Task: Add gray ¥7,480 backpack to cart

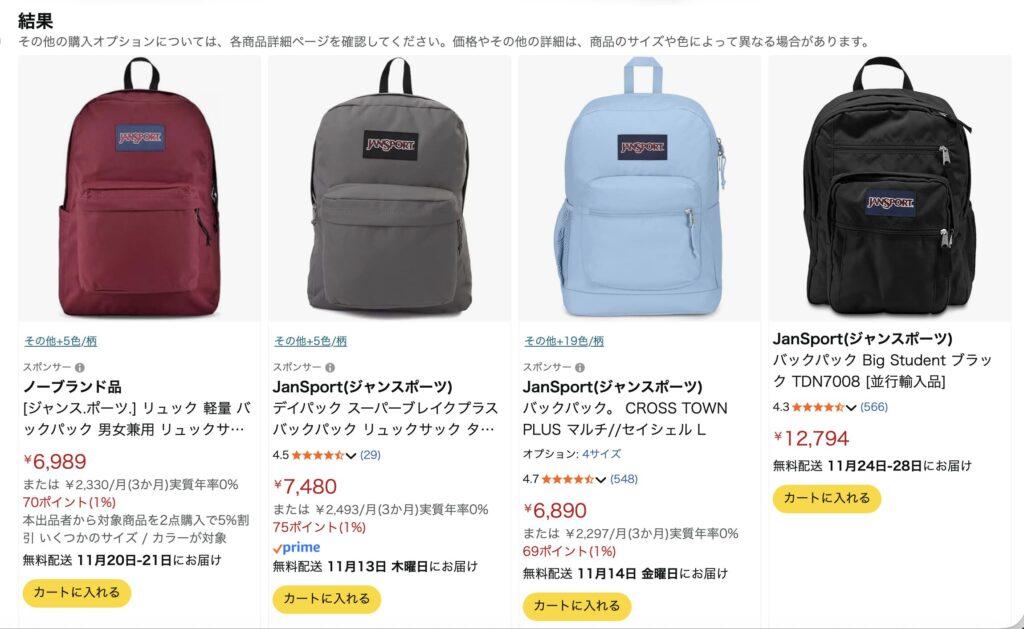Action: coord(327,599)
